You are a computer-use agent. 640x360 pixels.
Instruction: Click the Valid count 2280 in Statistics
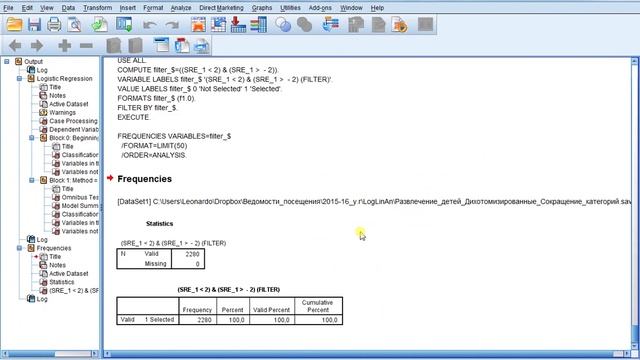tap(192, 254)
